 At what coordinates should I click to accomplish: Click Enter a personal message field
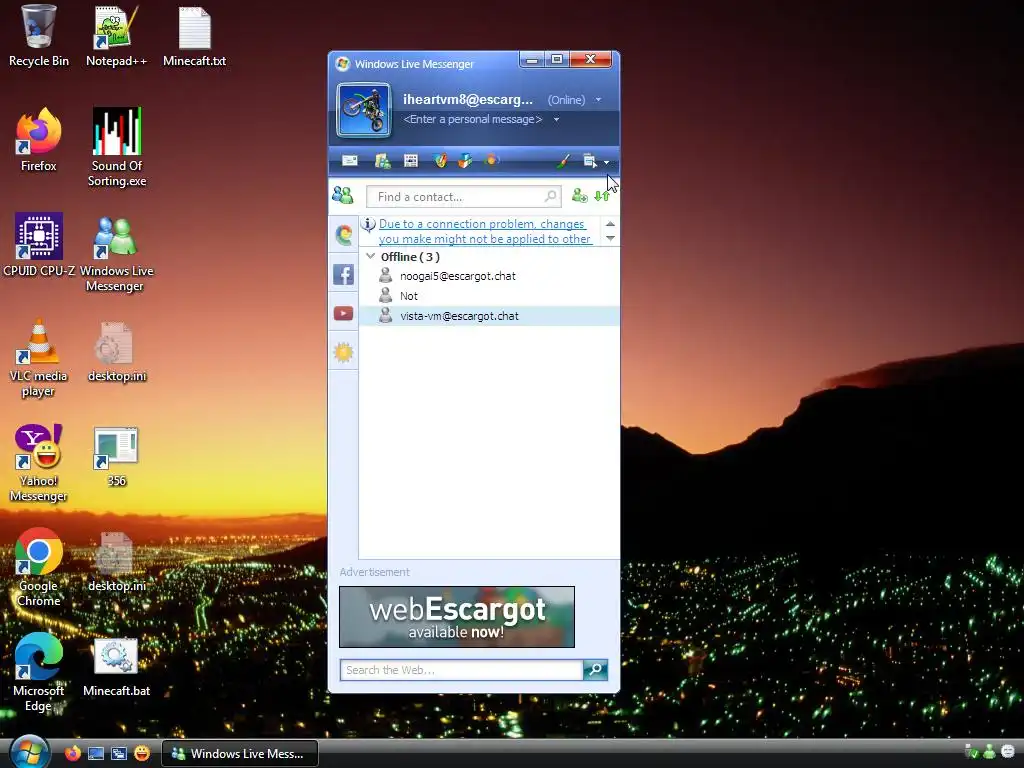click(473, 119)
